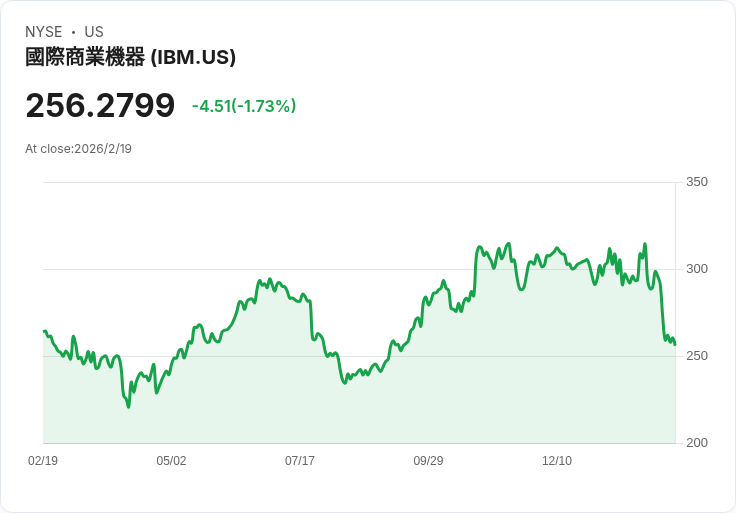Select the 07/17 date on x-axis

point(300,461)
